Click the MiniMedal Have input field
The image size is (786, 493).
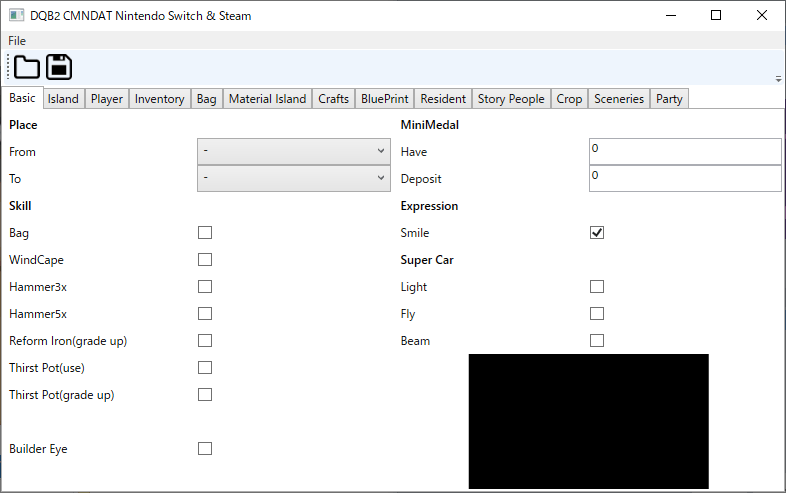685,151
